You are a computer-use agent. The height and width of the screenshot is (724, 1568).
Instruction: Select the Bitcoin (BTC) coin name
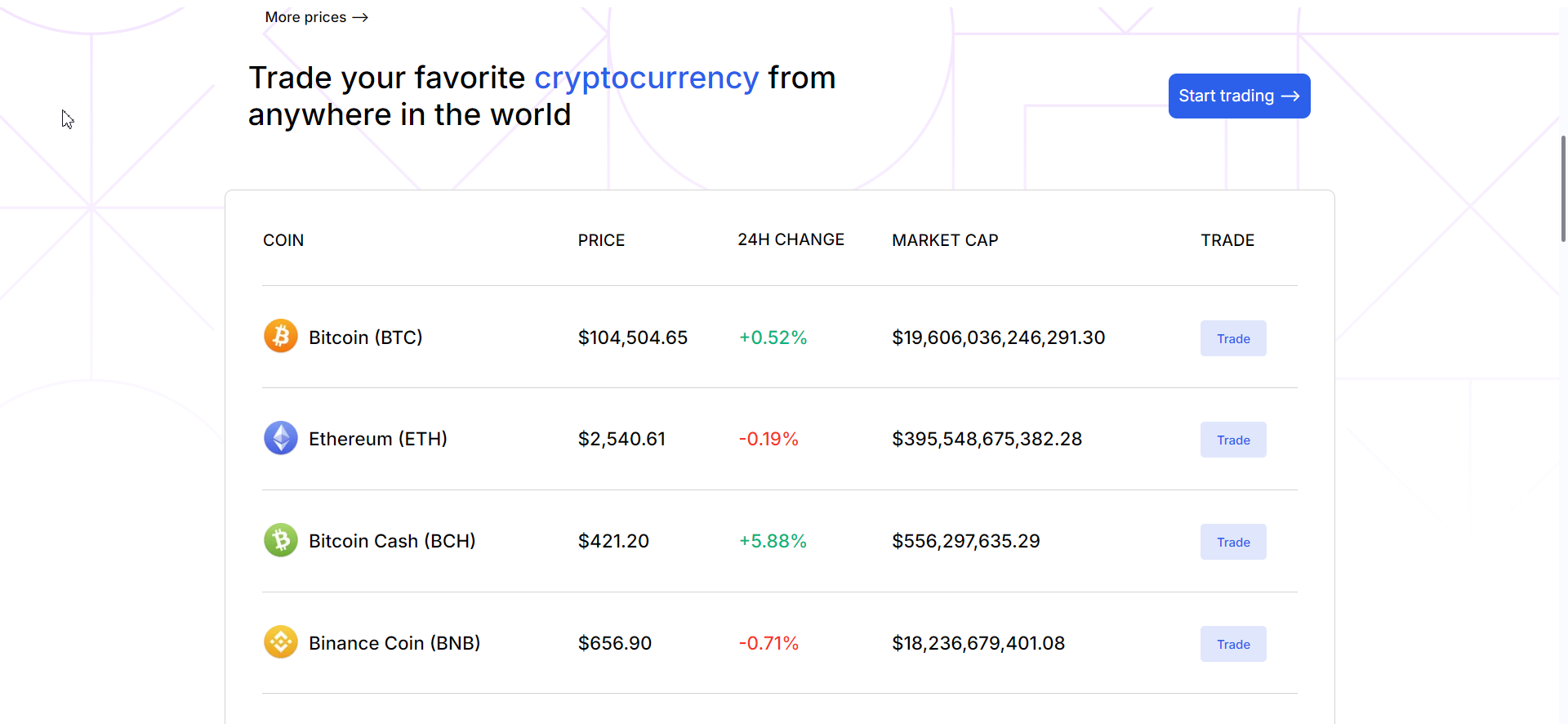click(365, 337)
